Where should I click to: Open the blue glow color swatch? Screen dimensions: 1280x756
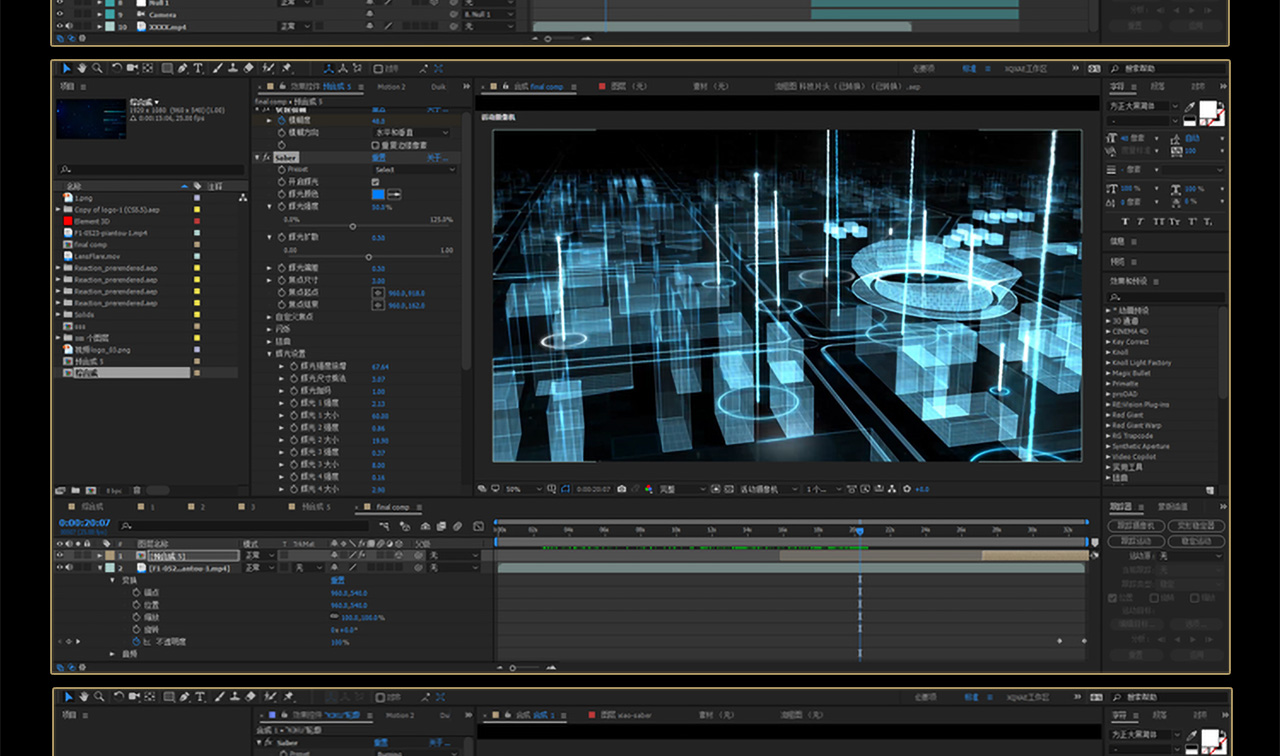[378, 194]
